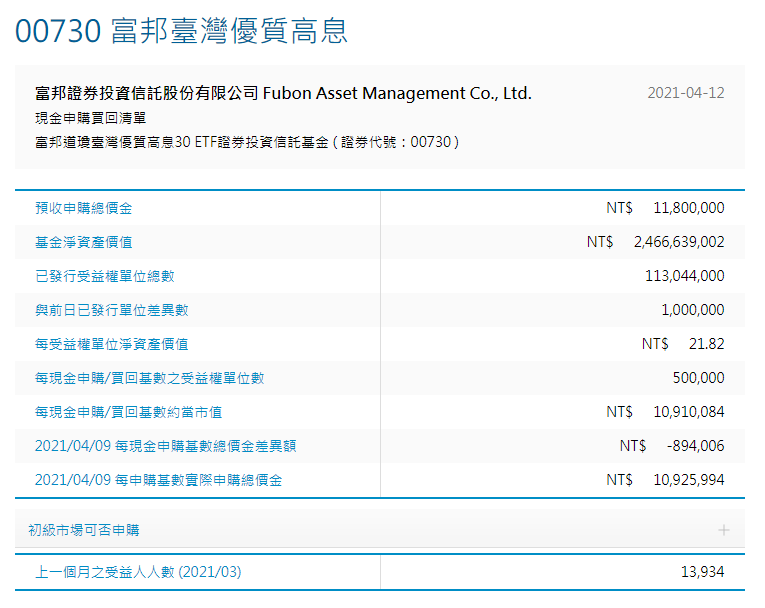This screenshot has width=765, height=608.
Task: Click the value NT$ -894,006
Action: (x=672, y=446)
